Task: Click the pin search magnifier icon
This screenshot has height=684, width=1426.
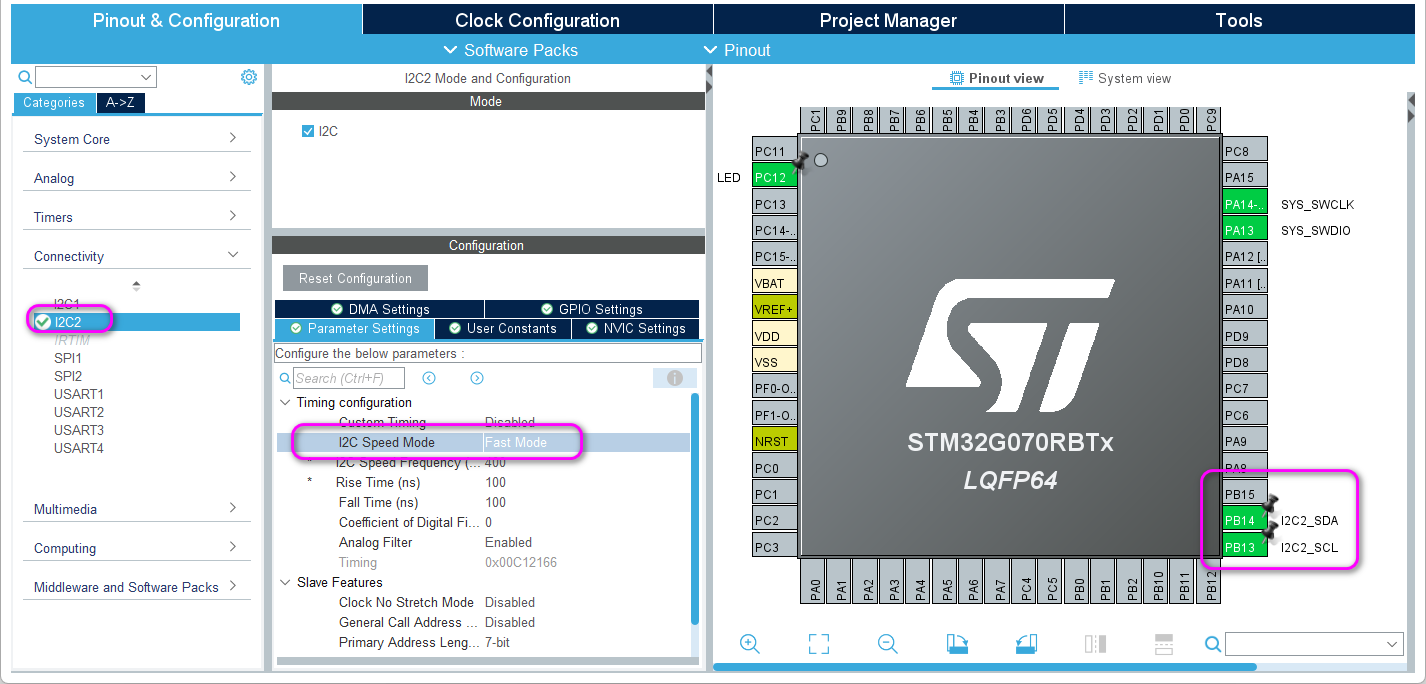Action: click(1212, 644)
